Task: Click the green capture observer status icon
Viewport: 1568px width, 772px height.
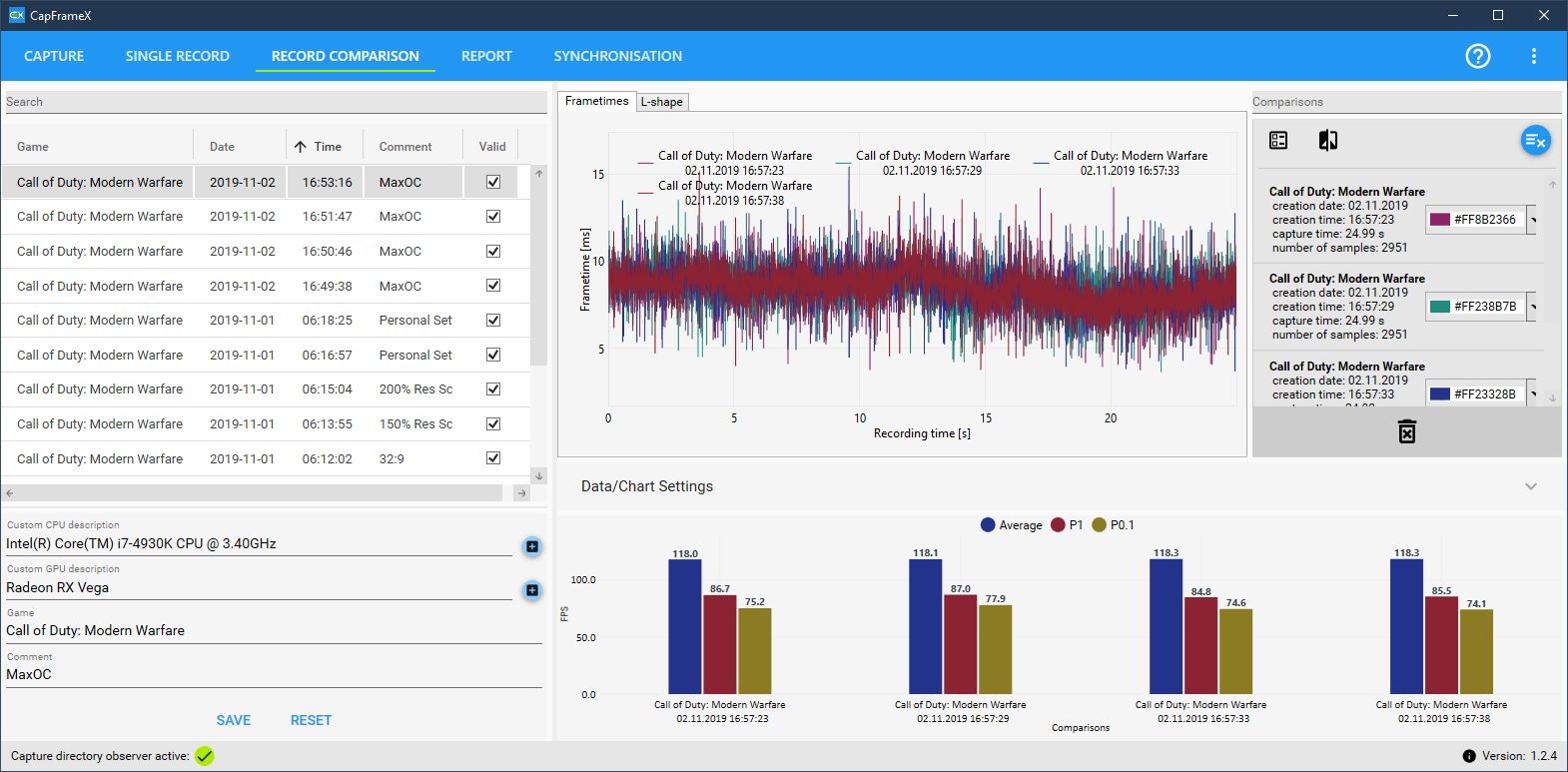Action: point(205,756)
